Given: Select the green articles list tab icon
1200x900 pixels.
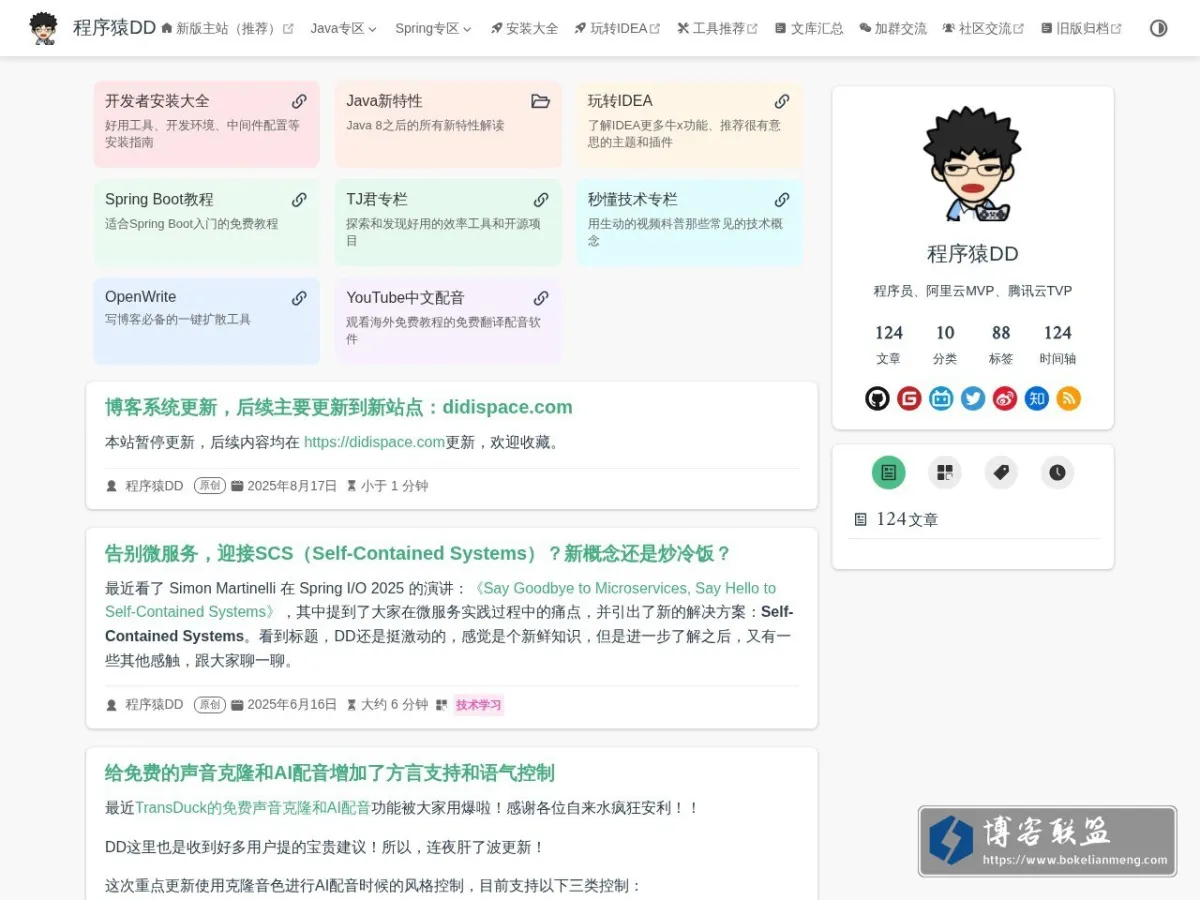Looking at the screenshot, I should [888, 472].
